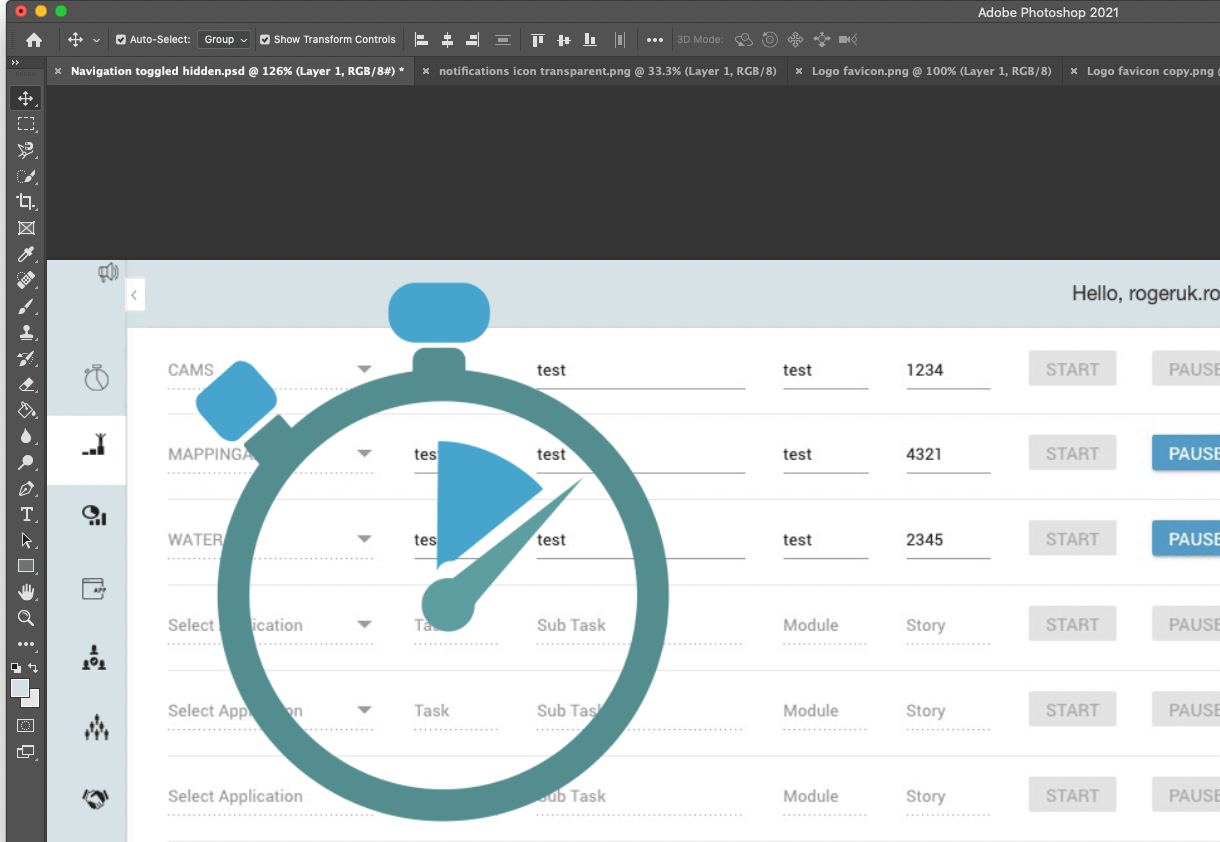Select the Dodge tool

[x=26, y=462]
